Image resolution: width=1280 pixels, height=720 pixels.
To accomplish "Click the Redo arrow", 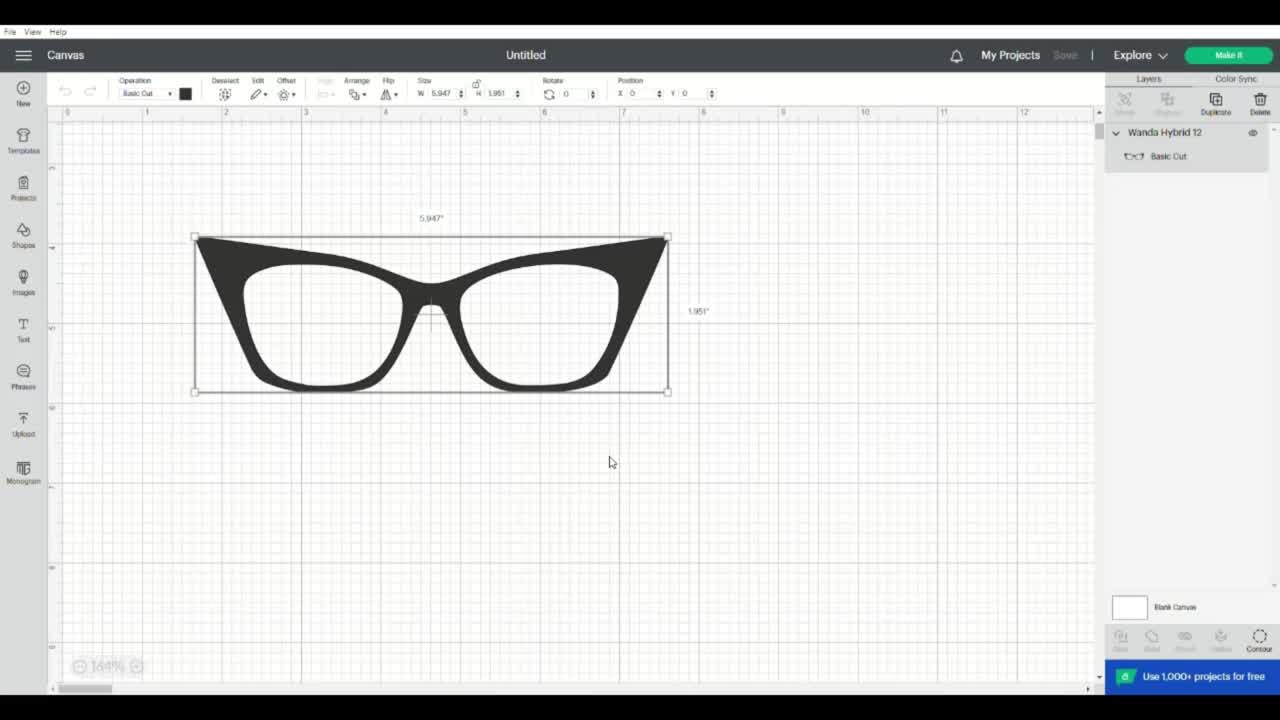I will (90, 91).
